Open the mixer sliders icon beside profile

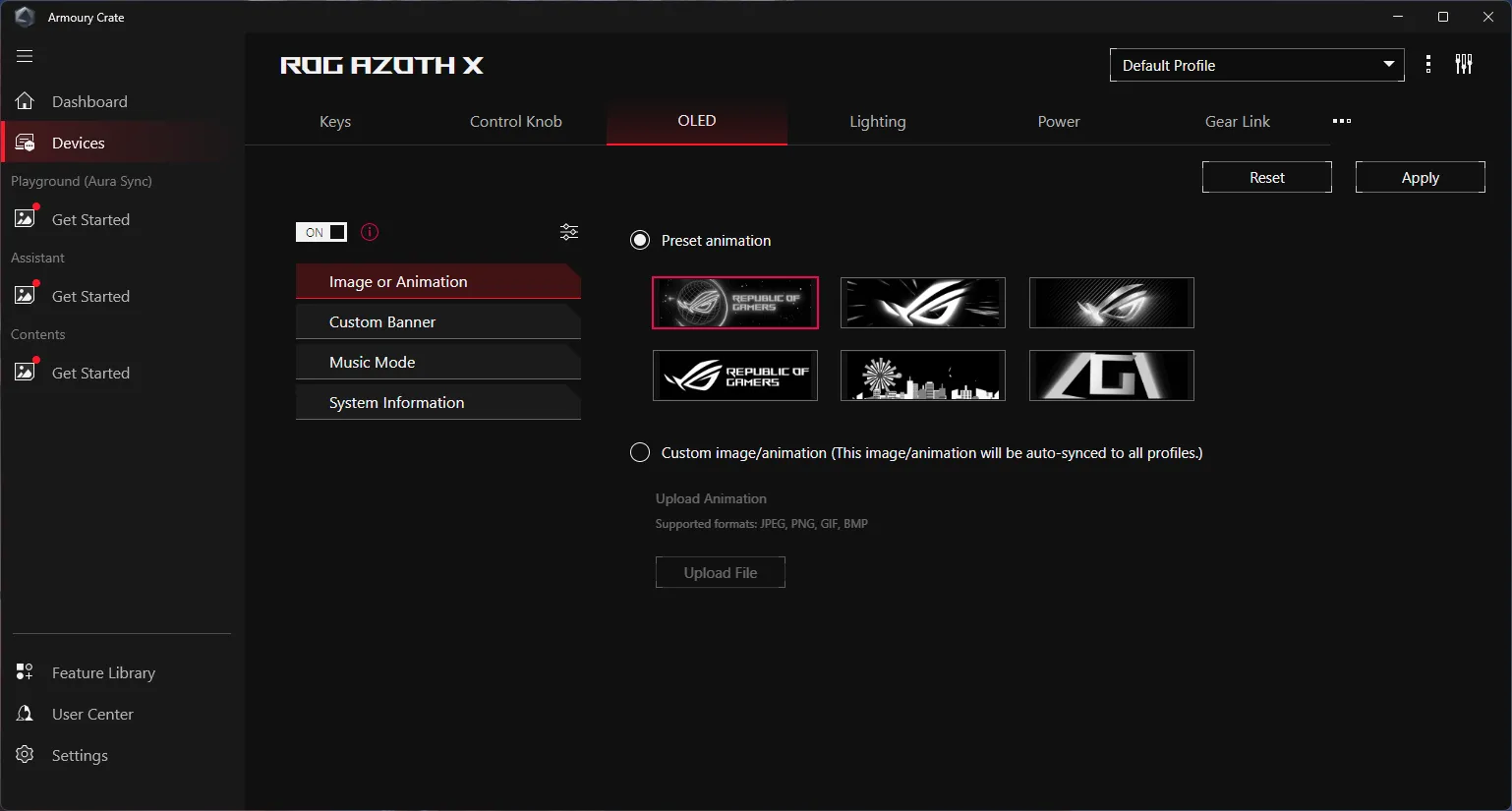(1464, 65)
